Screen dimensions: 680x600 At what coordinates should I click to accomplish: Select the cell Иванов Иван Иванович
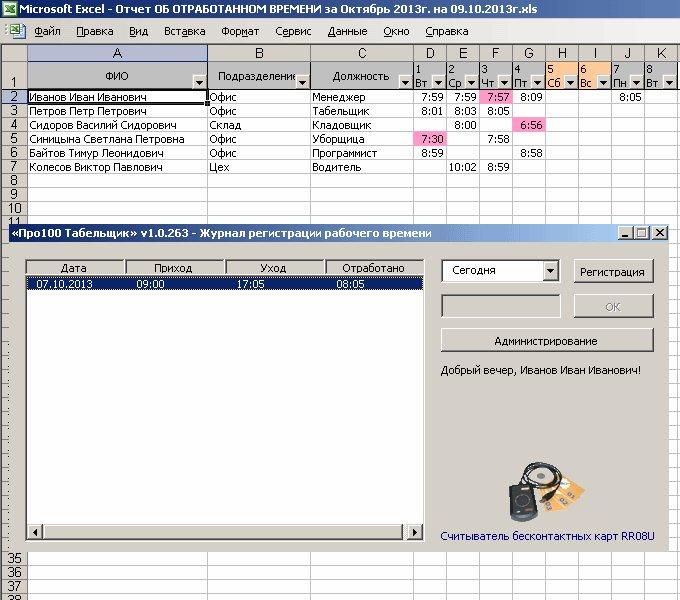118,97
